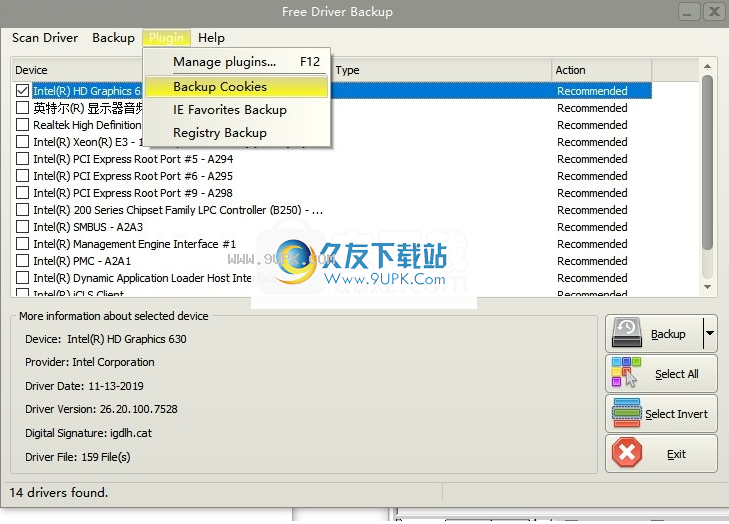Click Recommended in the highlighted HD Graphics row
Viewport: 729px width, 524px height.
[592, 91]
